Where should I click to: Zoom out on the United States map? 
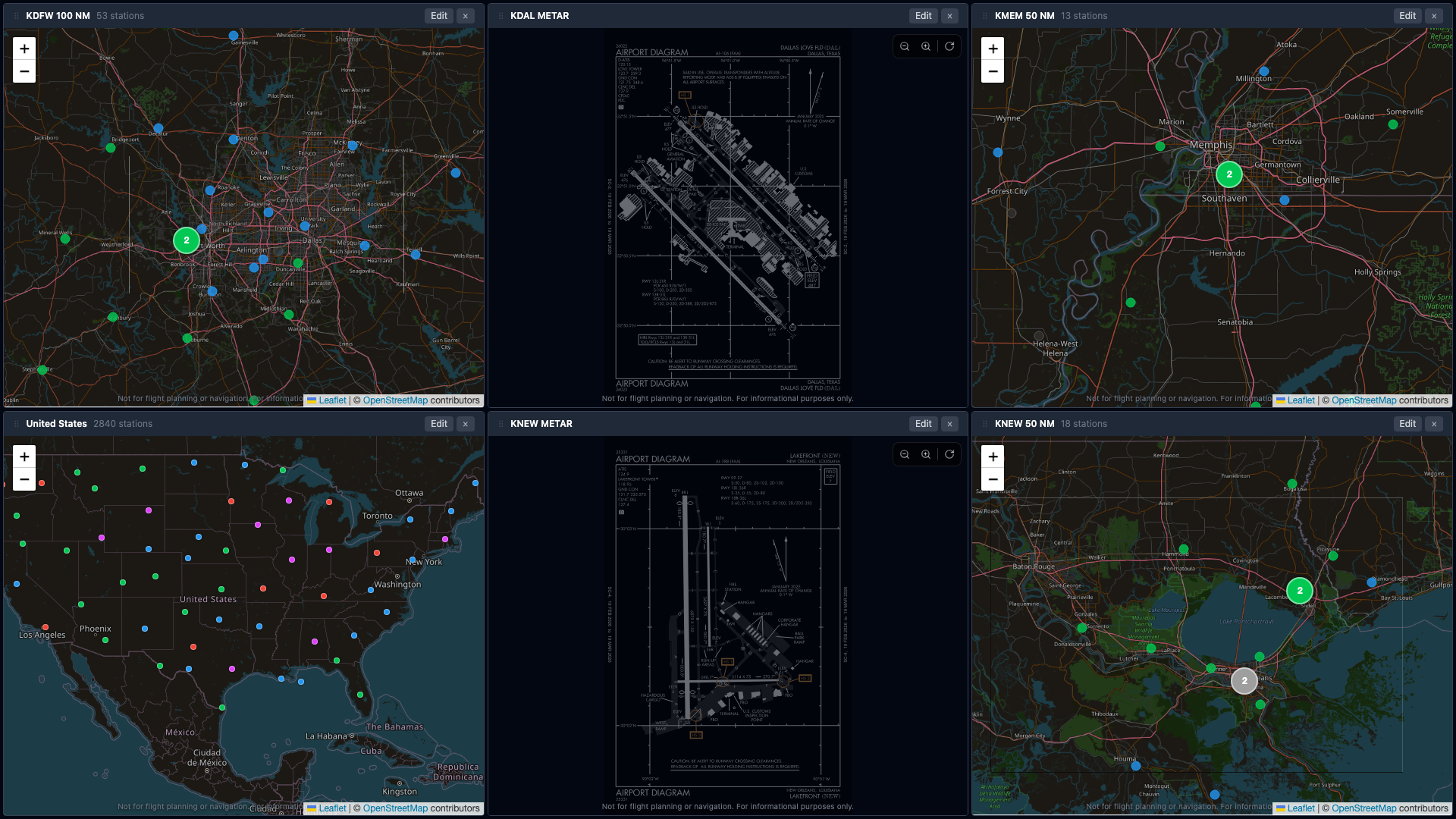[x=24, y=479]
